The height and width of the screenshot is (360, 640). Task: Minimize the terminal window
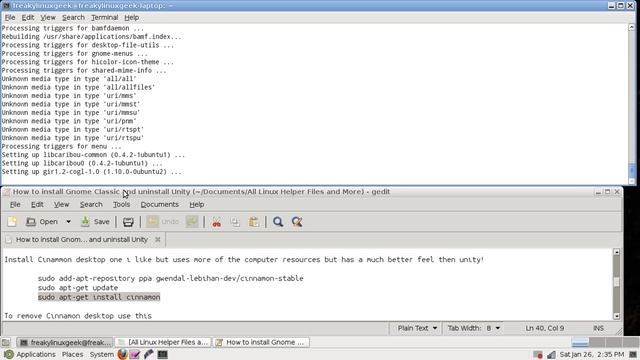(x=611, y=6)
